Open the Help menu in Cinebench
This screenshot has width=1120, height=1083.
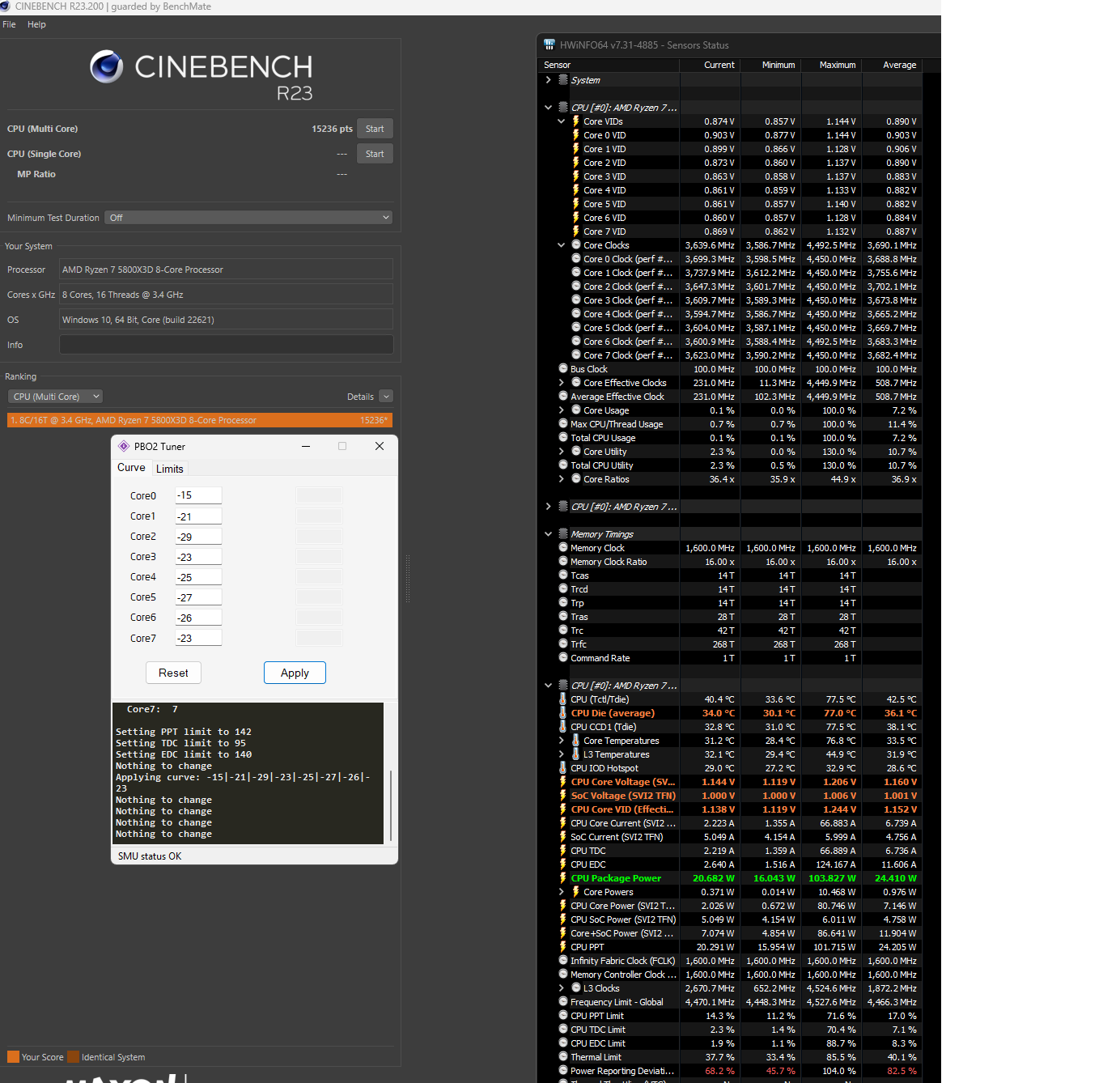click(36, 24)
